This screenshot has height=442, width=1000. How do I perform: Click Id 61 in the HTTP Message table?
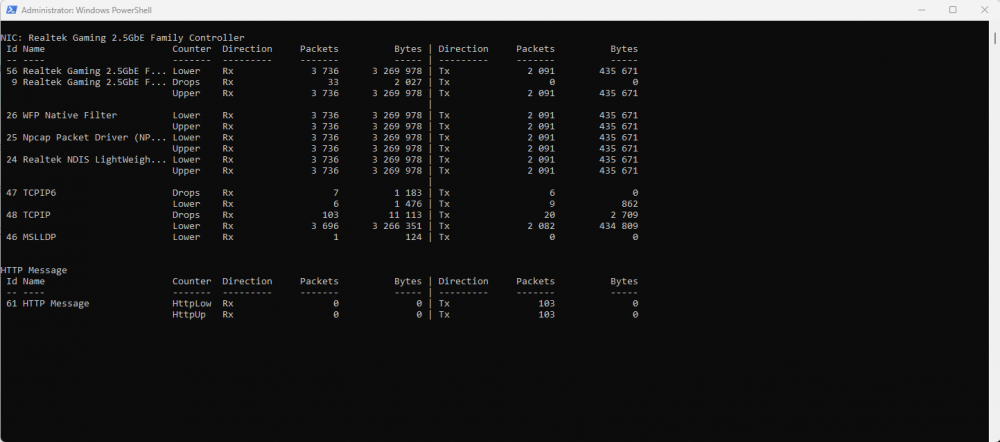(x=12, y=303)
